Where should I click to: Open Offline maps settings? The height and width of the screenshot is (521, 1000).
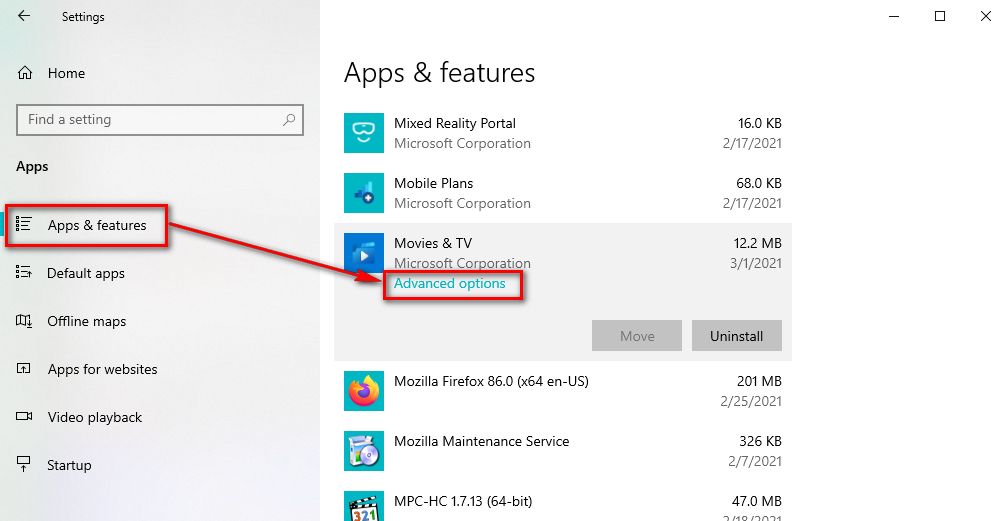pyautogui.click(x=87, y=321)
